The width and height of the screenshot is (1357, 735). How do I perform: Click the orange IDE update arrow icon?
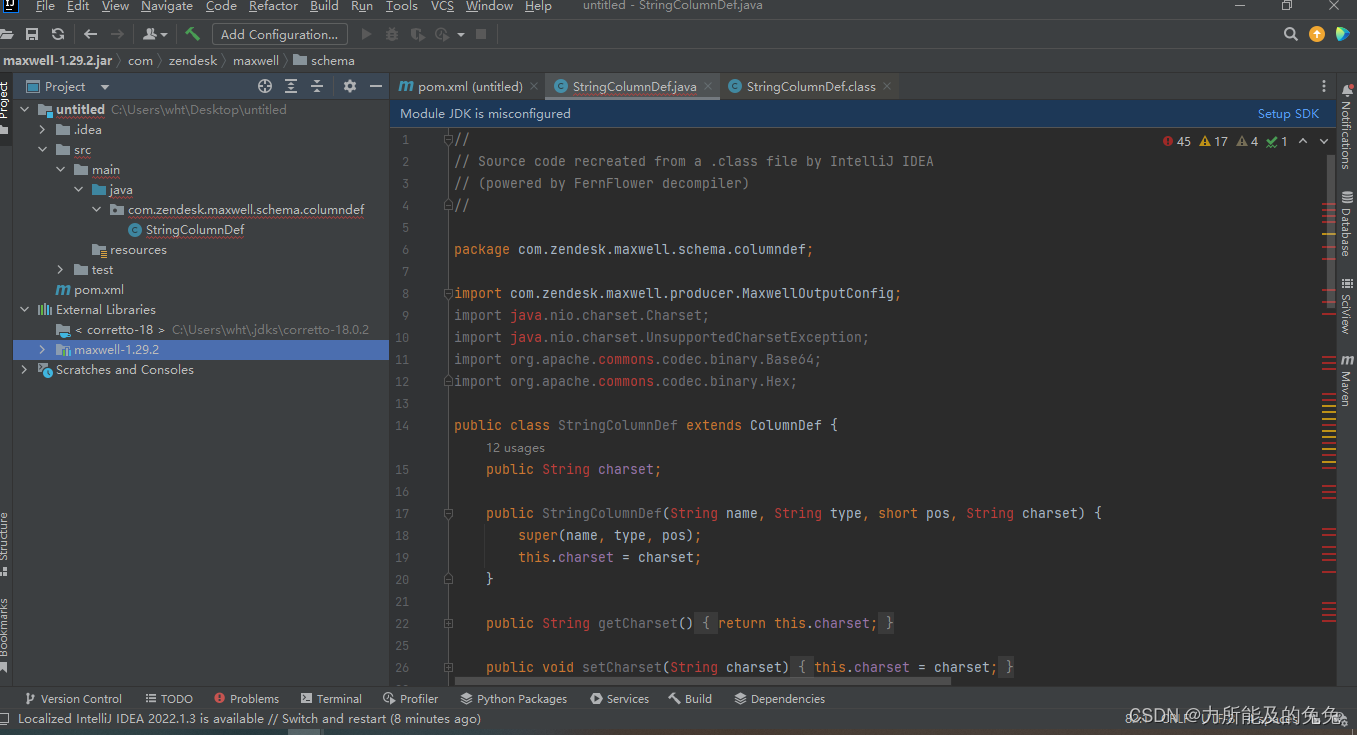coord(1317,34)
